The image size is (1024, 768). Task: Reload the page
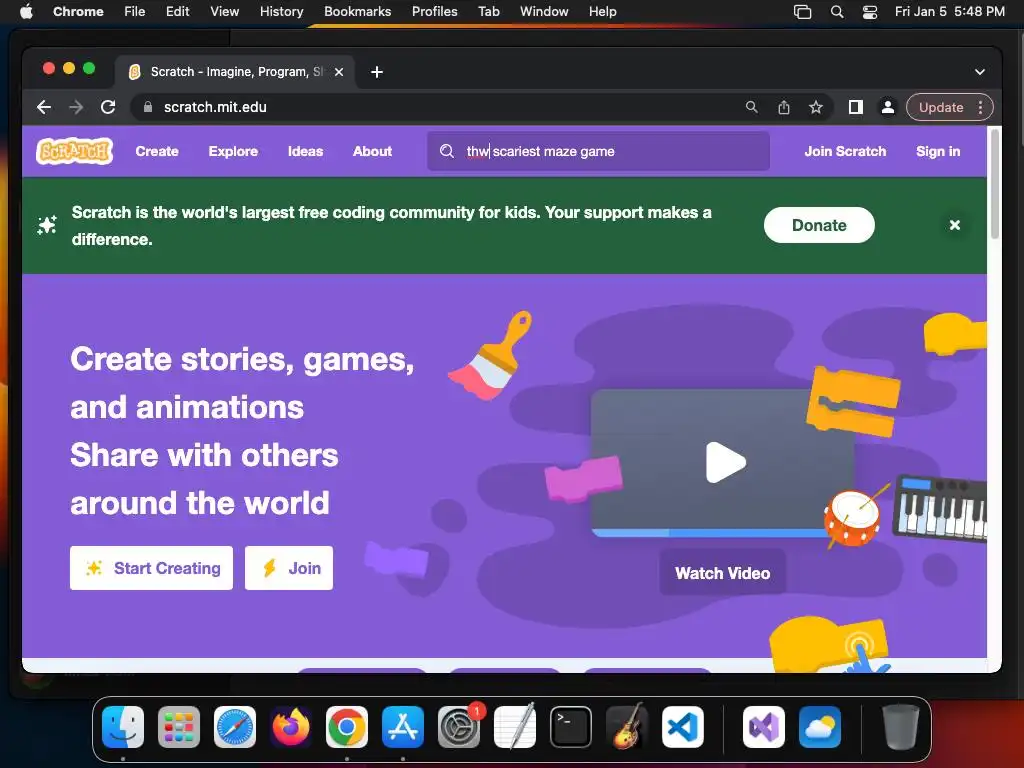(108, 107)
